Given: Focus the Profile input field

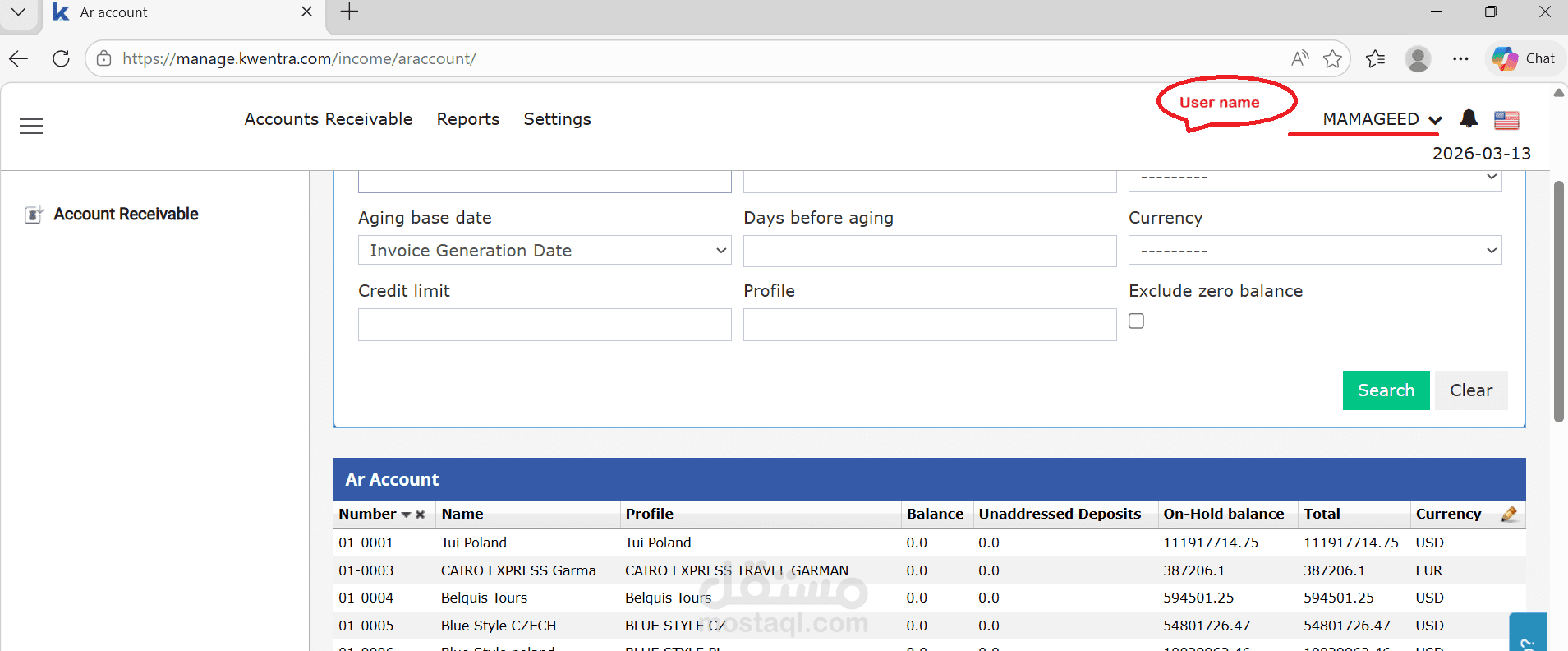Looking at the screenshot, I should coord(930,325).
